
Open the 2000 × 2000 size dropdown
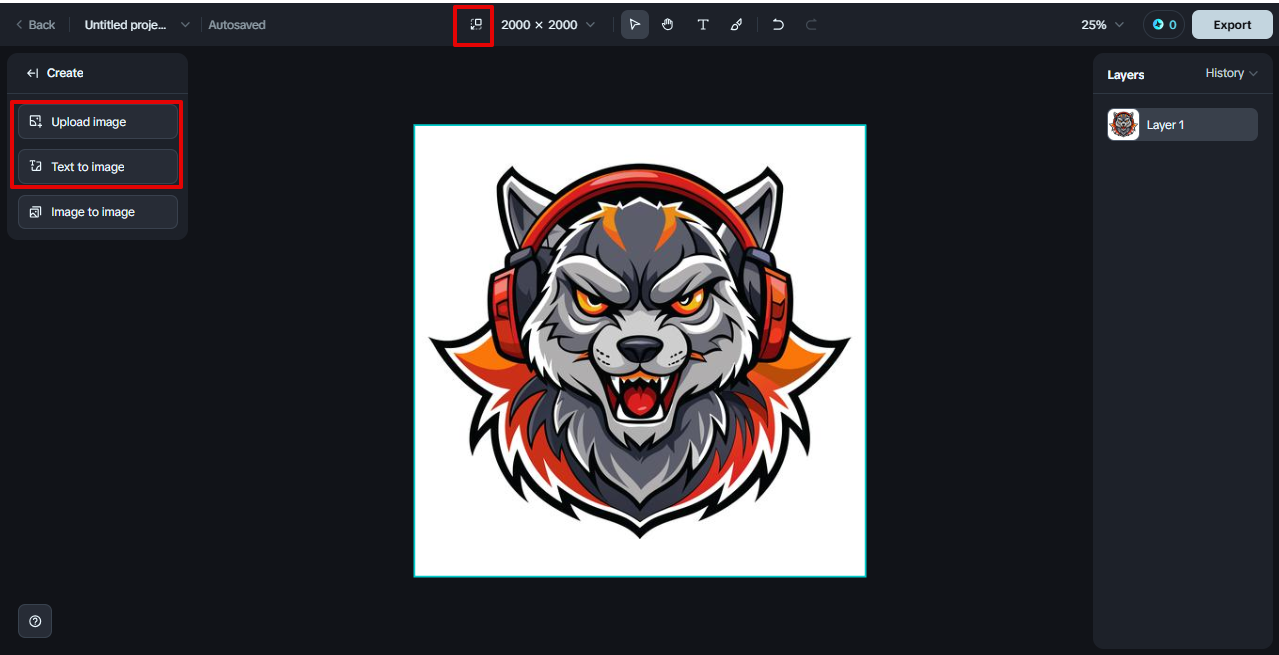click(548, 25)
